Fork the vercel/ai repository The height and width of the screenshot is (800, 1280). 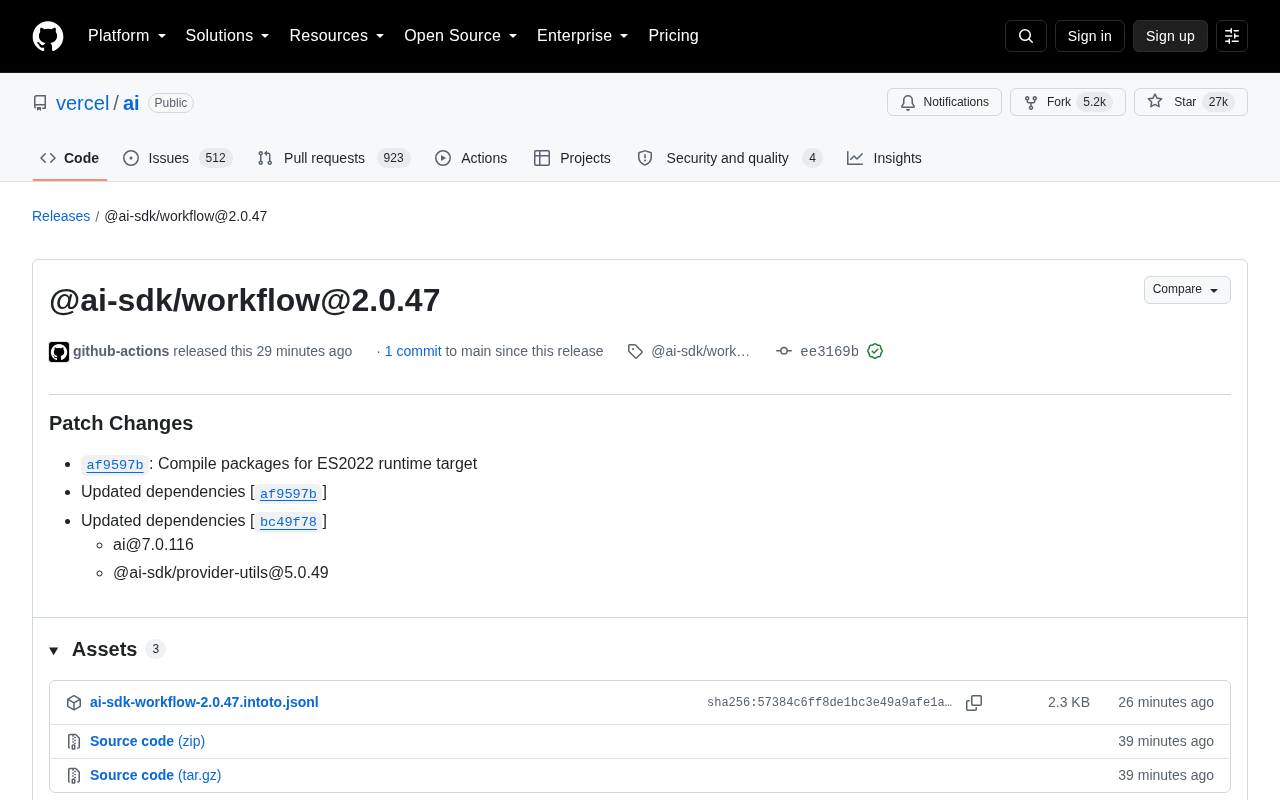[x=1067, y=102]
